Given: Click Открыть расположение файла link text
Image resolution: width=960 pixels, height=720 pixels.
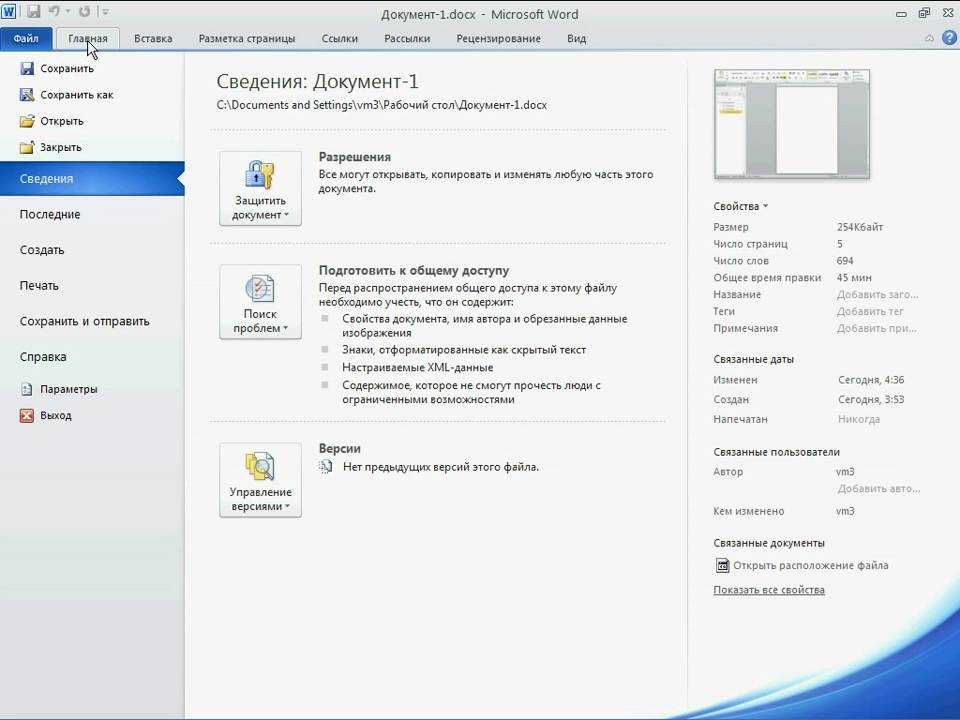Looking at the screenshot, I should 811,566.
